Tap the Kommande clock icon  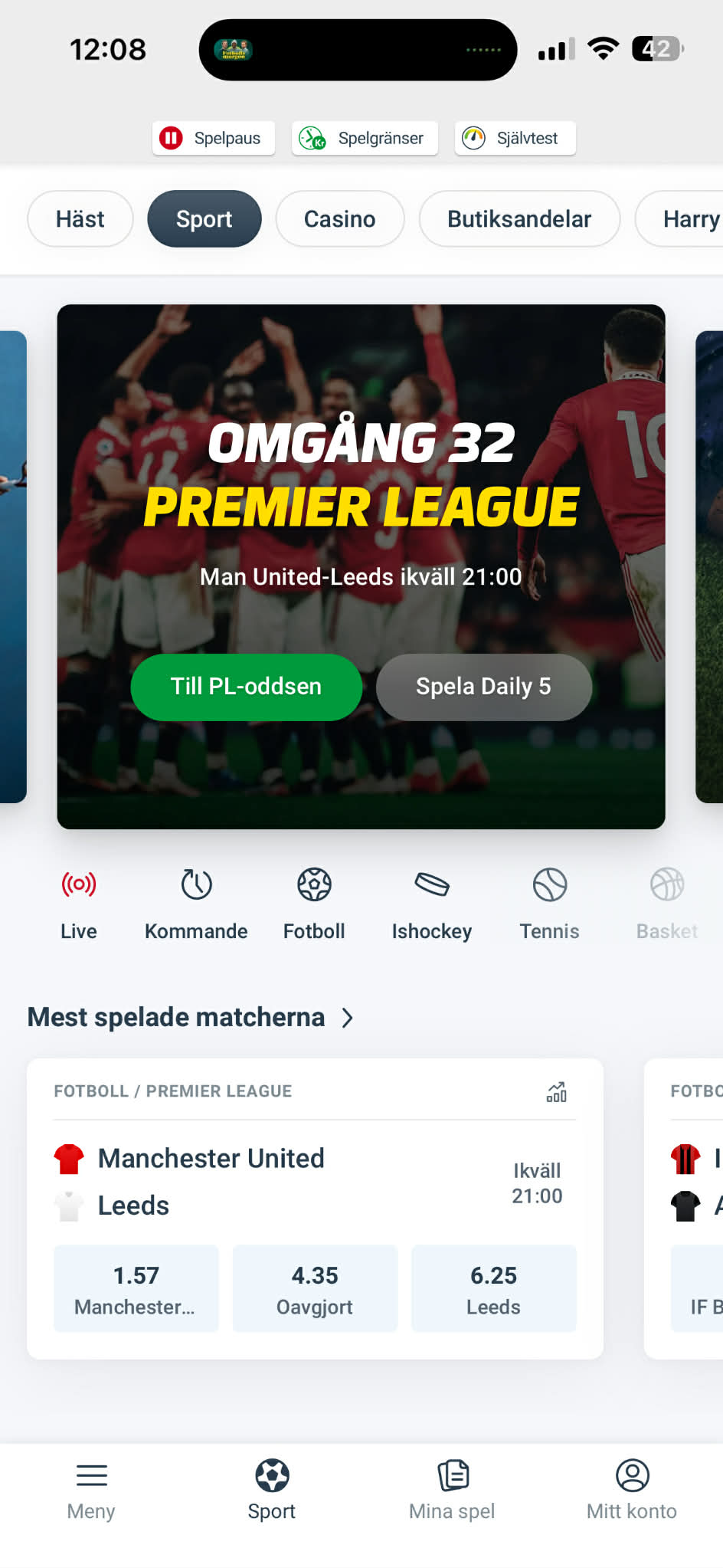196,885
